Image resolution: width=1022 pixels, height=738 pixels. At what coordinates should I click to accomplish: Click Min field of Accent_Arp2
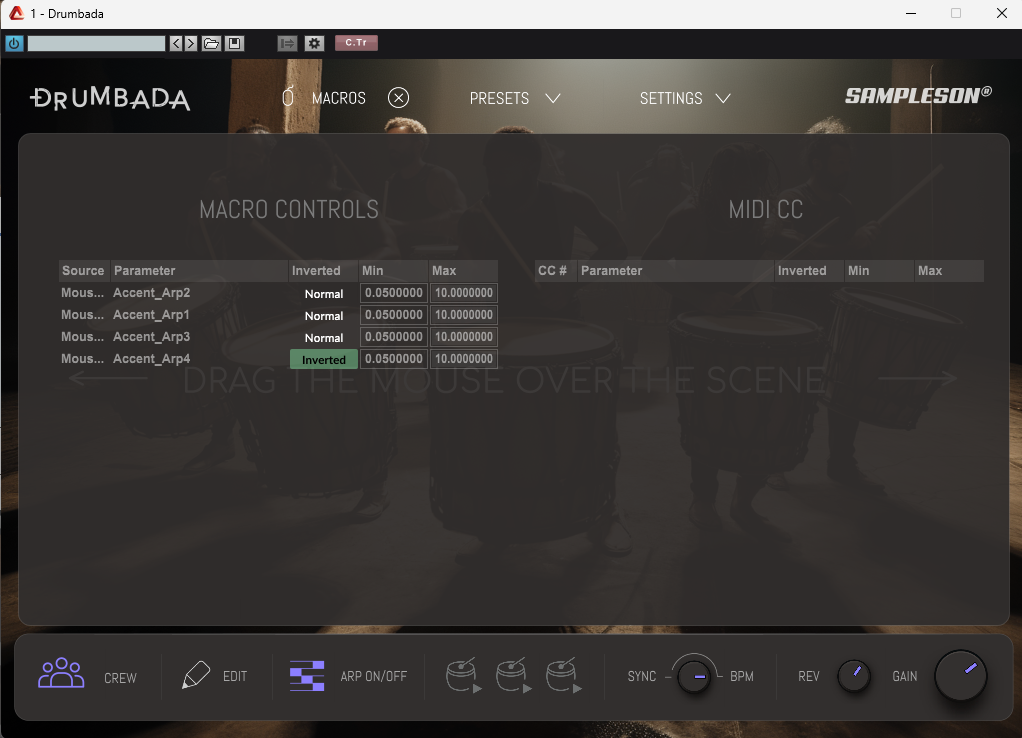point(394,293)
